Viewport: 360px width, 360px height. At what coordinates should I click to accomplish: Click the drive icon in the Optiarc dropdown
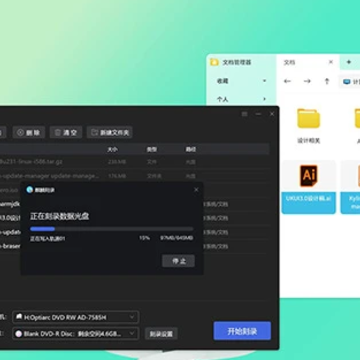pyautogui.click(x=19, y=317)
